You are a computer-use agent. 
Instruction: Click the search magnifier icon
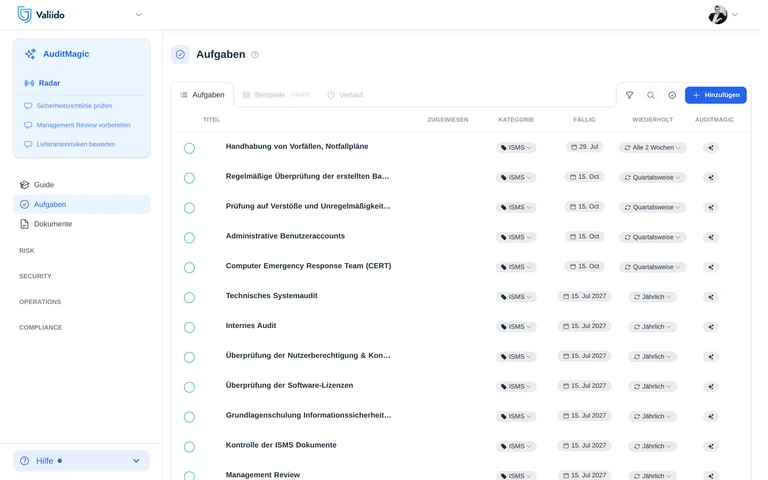pyautogui.click(x=650, y=95)
